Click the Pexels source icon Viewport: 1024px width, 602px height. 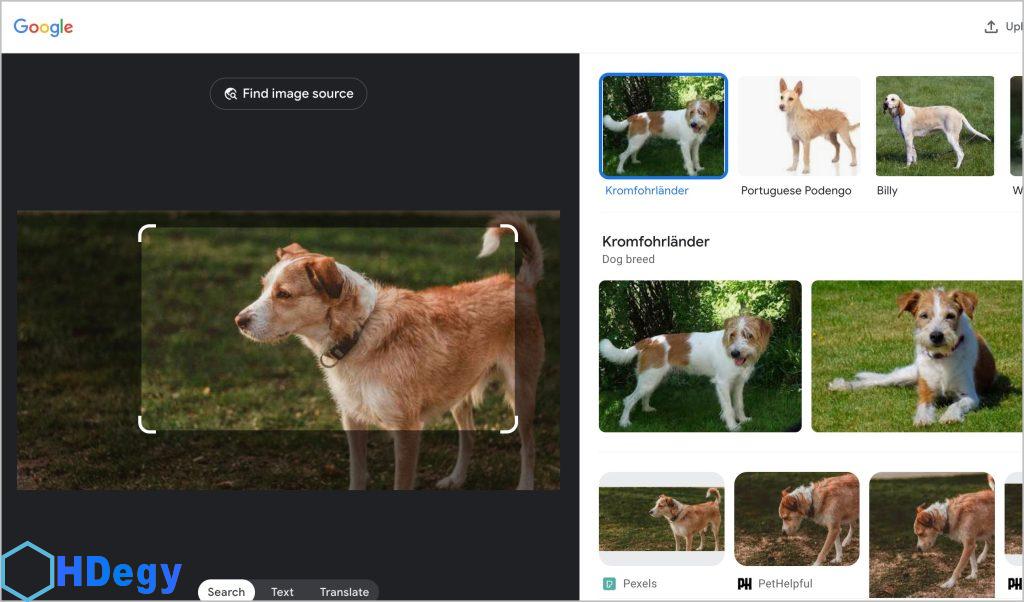pos(609,583)
